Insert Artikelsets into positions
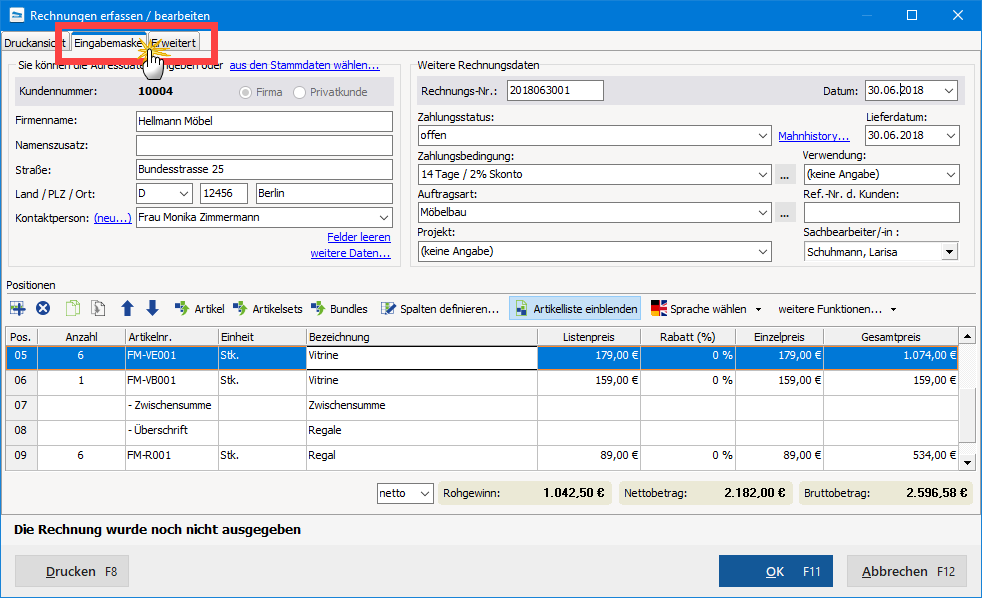982x598 pixels. coord(267,309)
